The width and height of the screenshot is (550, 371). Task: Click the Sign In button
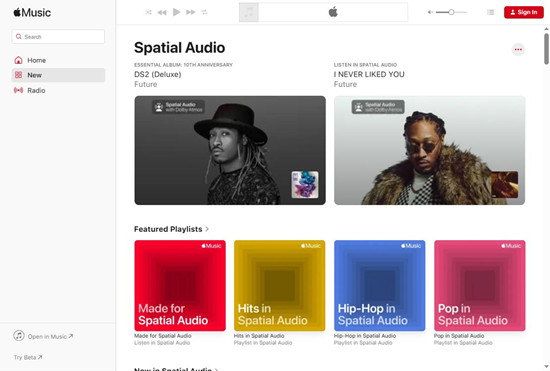(524, 12)
